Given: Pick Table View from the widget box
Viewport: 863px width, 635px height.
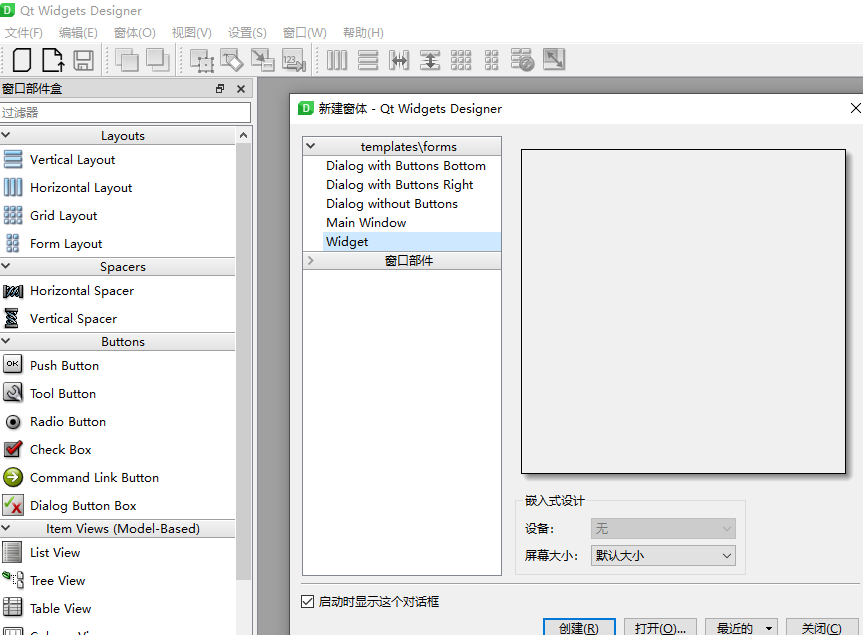Looking at the screenshot, I should (118, 609).
